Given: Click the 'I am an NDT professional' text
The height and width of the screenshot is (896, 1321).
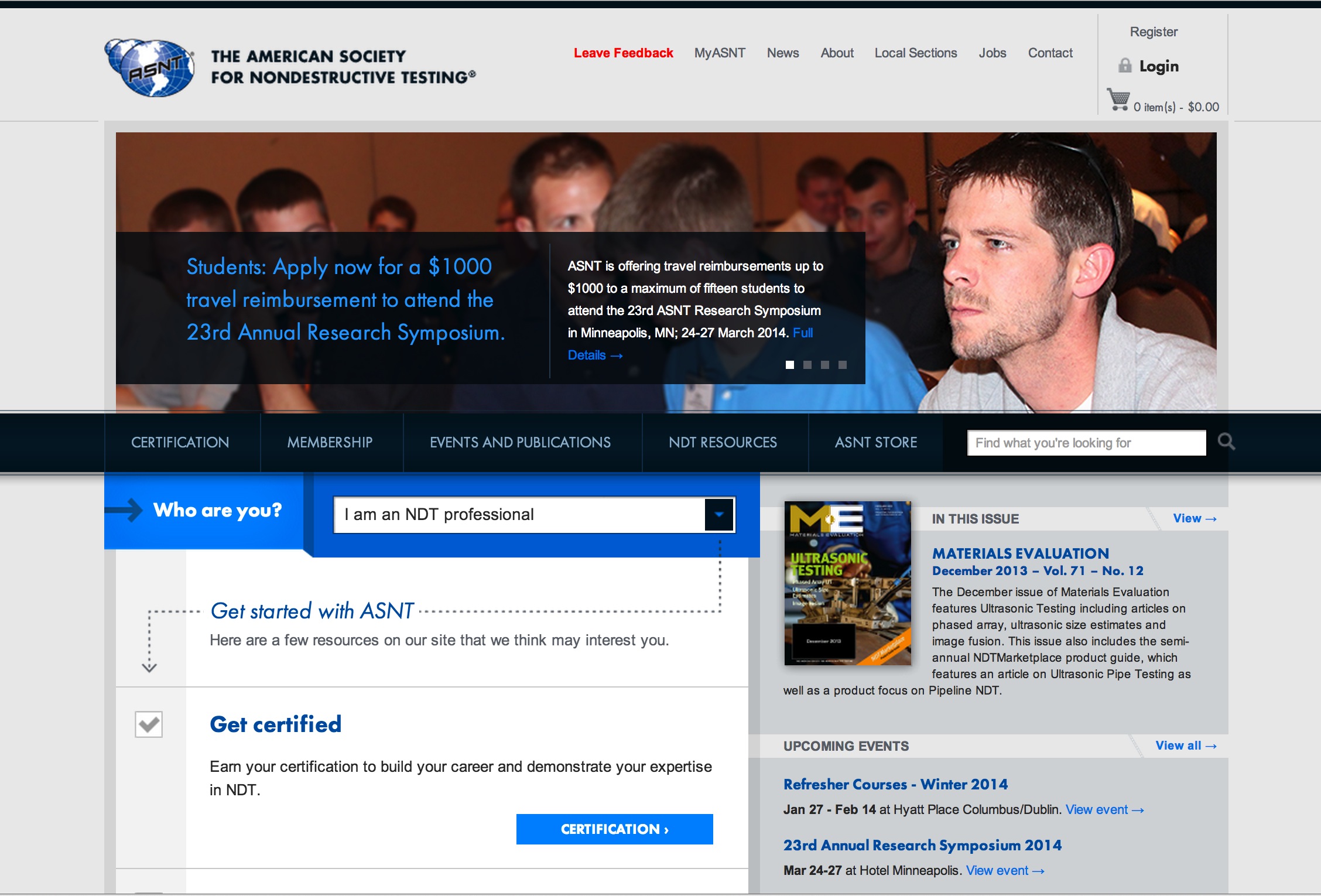Looking at the screenshot, I should coord(439,514).
